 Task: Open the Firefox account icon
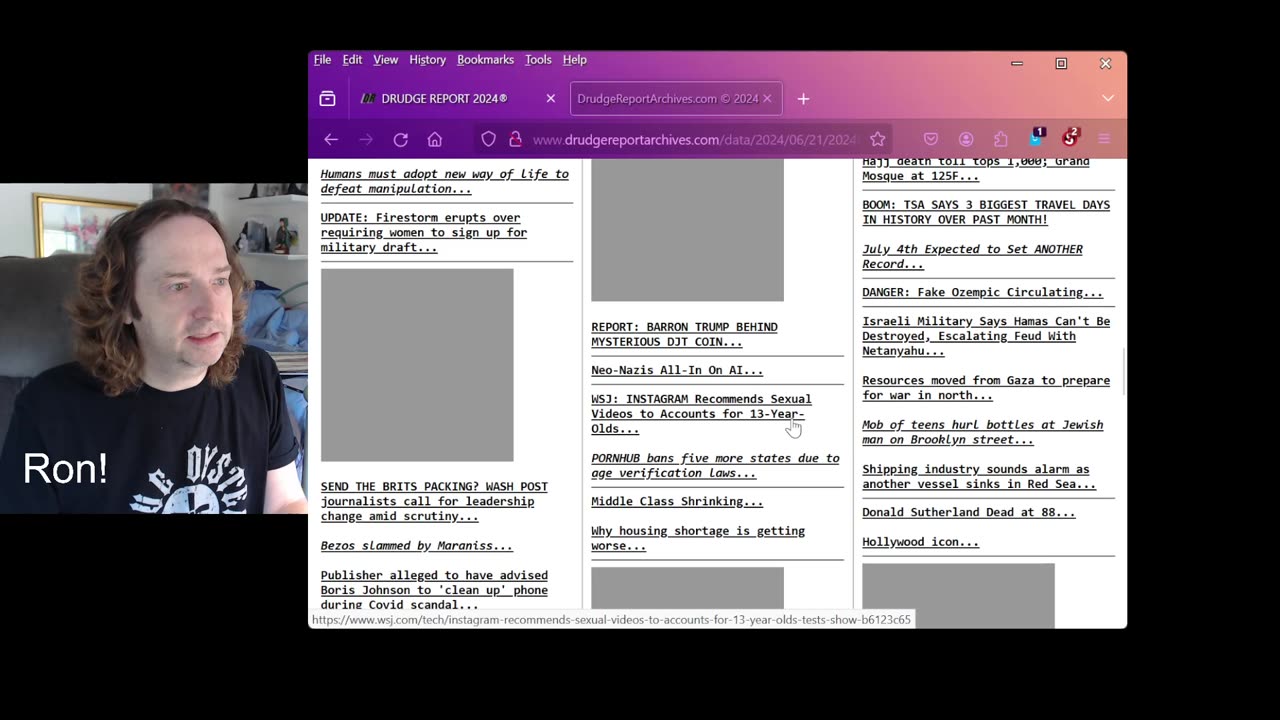[965, 139]
